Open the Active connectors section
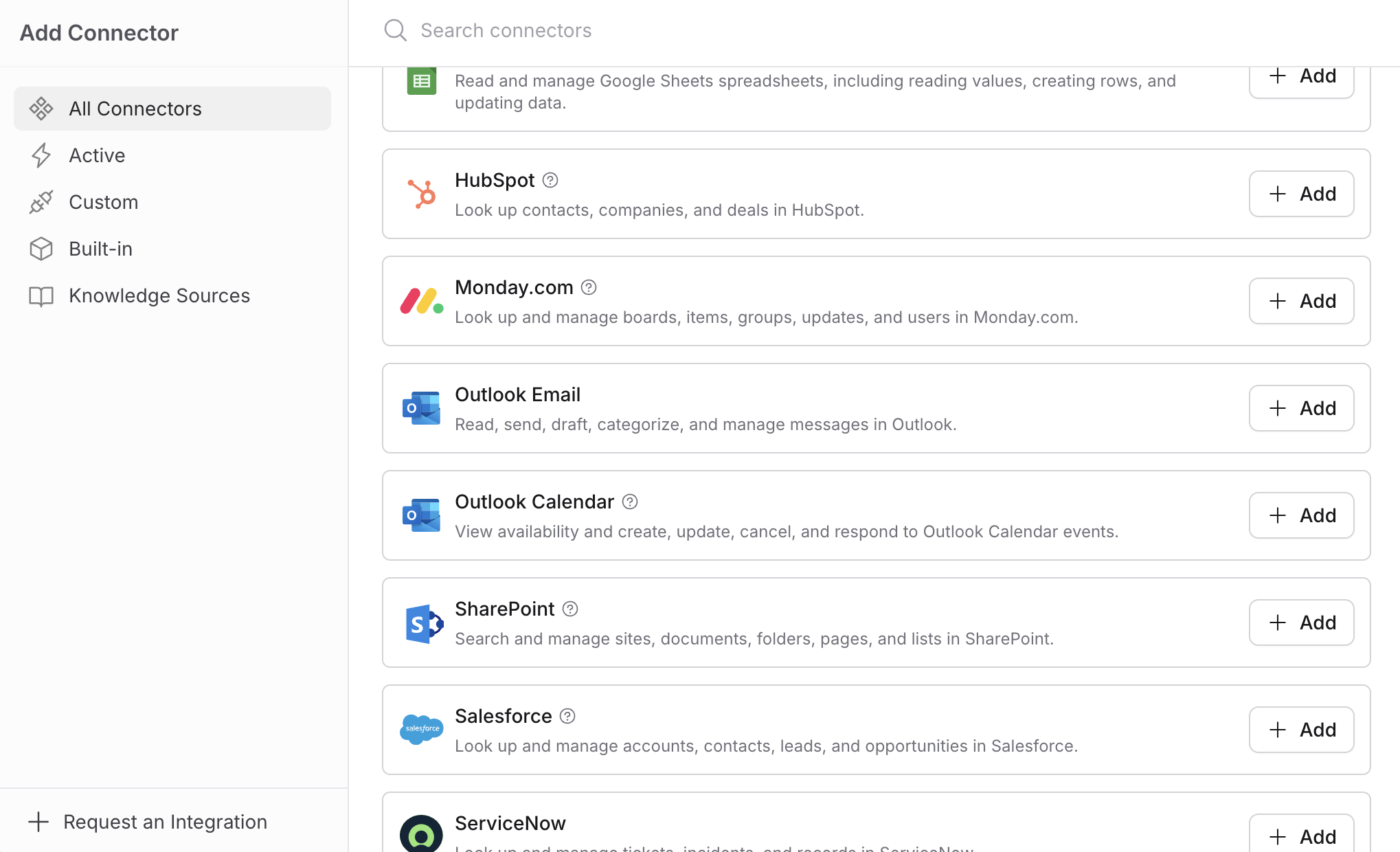The image size is (1400, 852). point(172,155)
